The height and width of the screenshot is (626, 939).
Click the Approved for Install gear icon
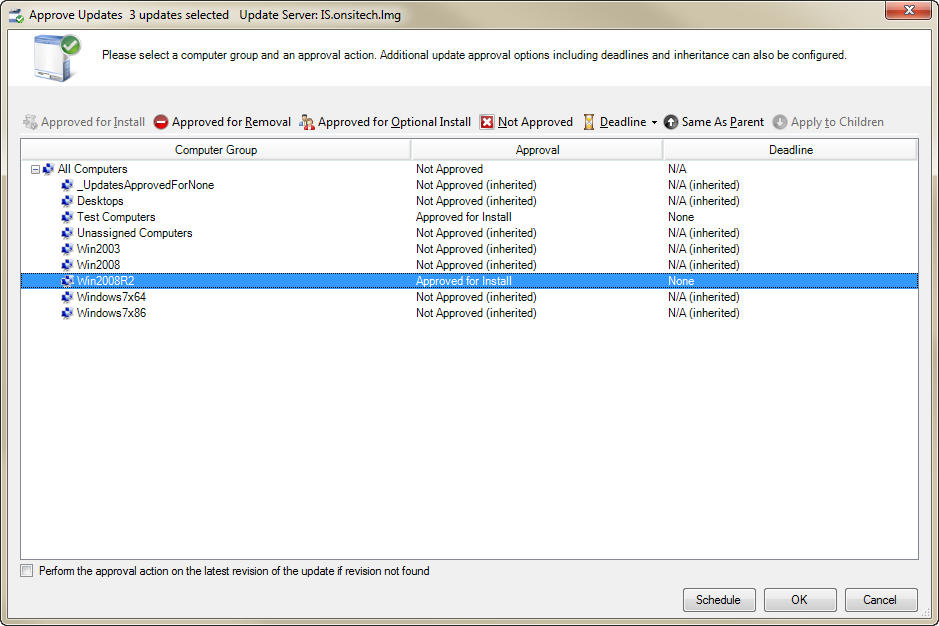[x=30, y=122]
